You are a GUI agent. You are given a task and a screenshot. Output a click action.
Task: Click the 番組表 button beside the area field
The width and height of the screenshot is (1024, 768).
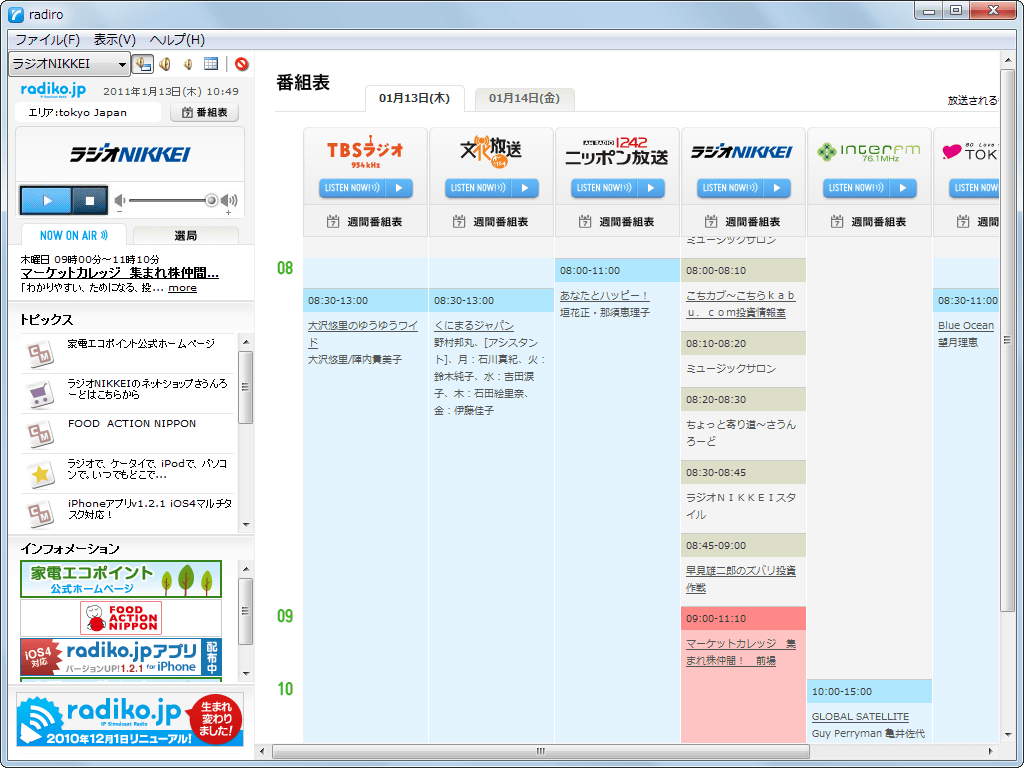[x=204, y=112]
